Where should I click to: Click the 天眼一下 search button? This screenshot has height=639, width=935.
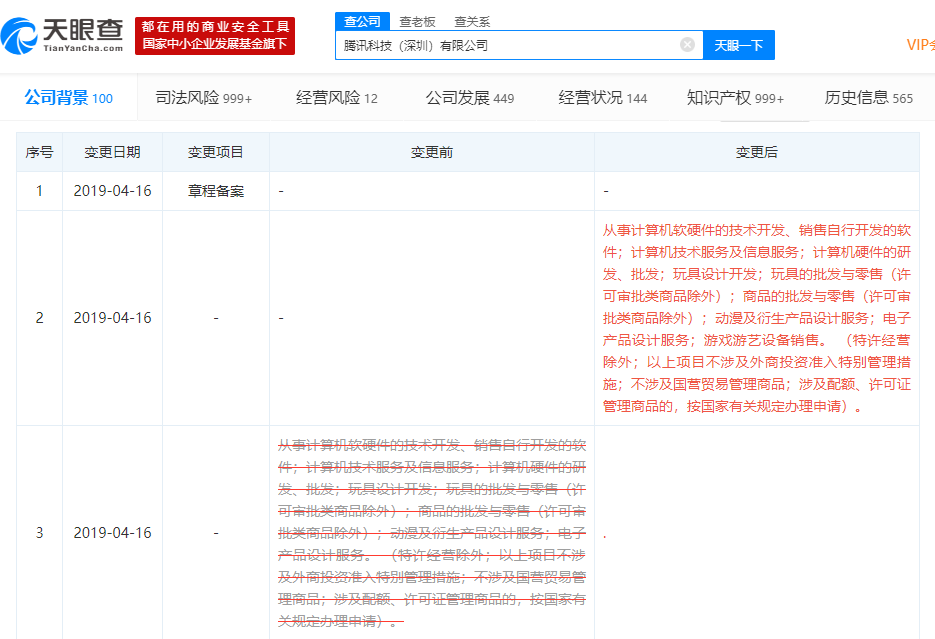[x=739, y=45]
